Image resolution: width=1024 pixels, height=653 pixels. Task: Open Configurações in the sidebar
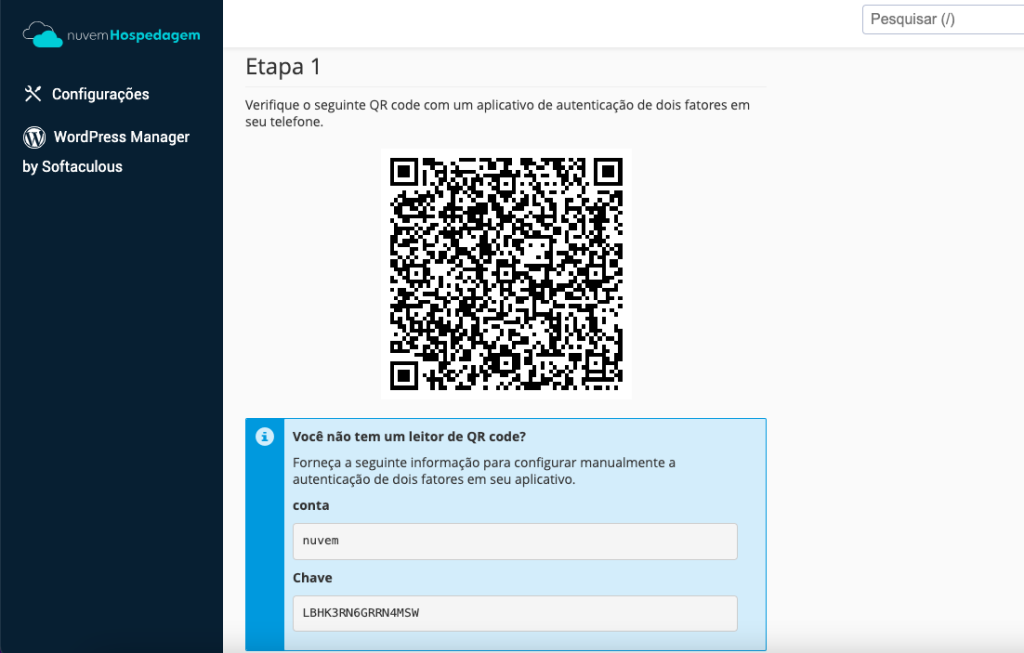100,94
